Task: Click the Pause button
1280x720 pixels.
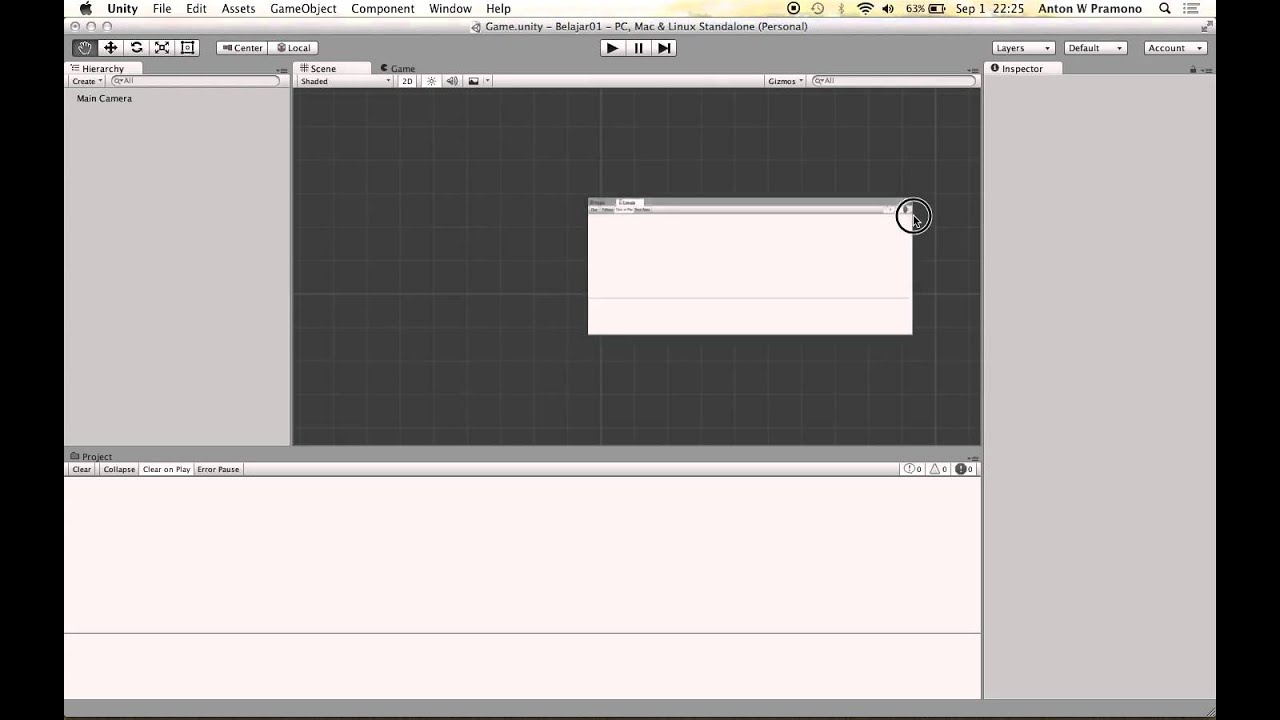Action: pyautogui.click(x=639, y=48)
